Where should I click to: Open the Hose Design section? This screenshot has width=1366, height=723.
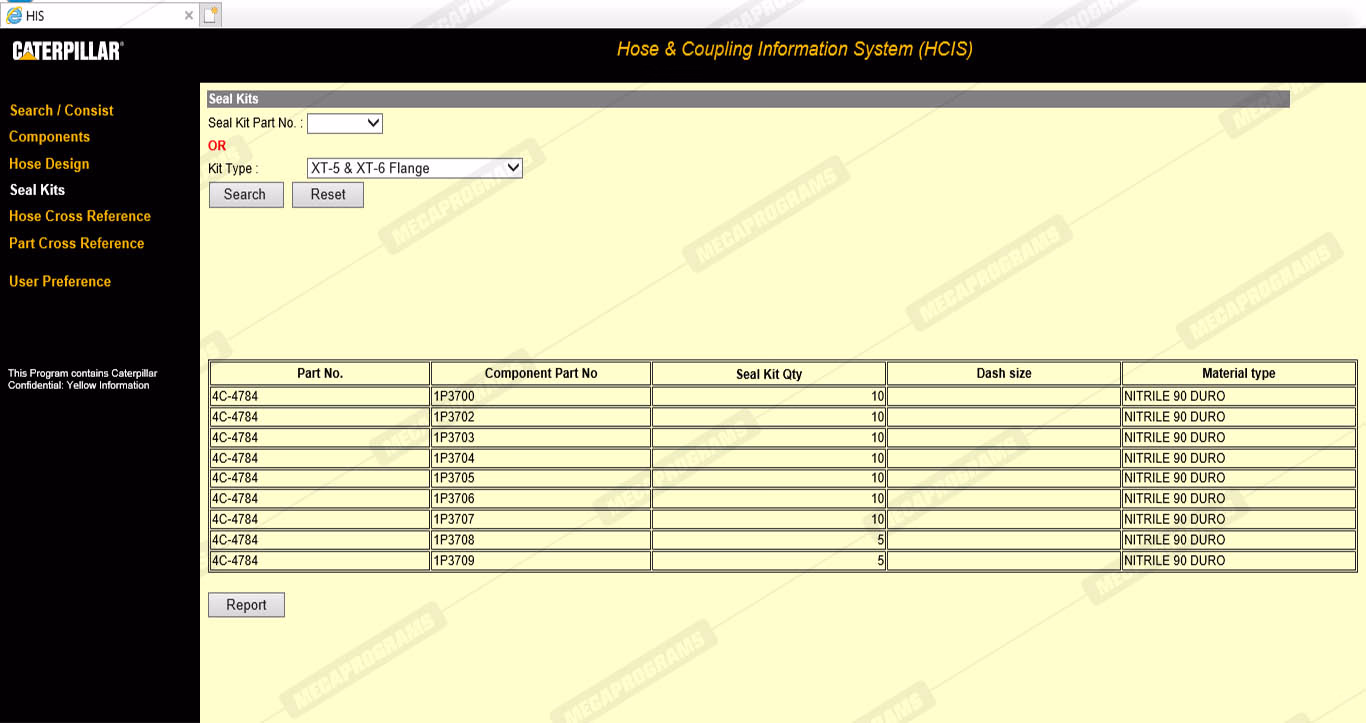coord(49,164)
